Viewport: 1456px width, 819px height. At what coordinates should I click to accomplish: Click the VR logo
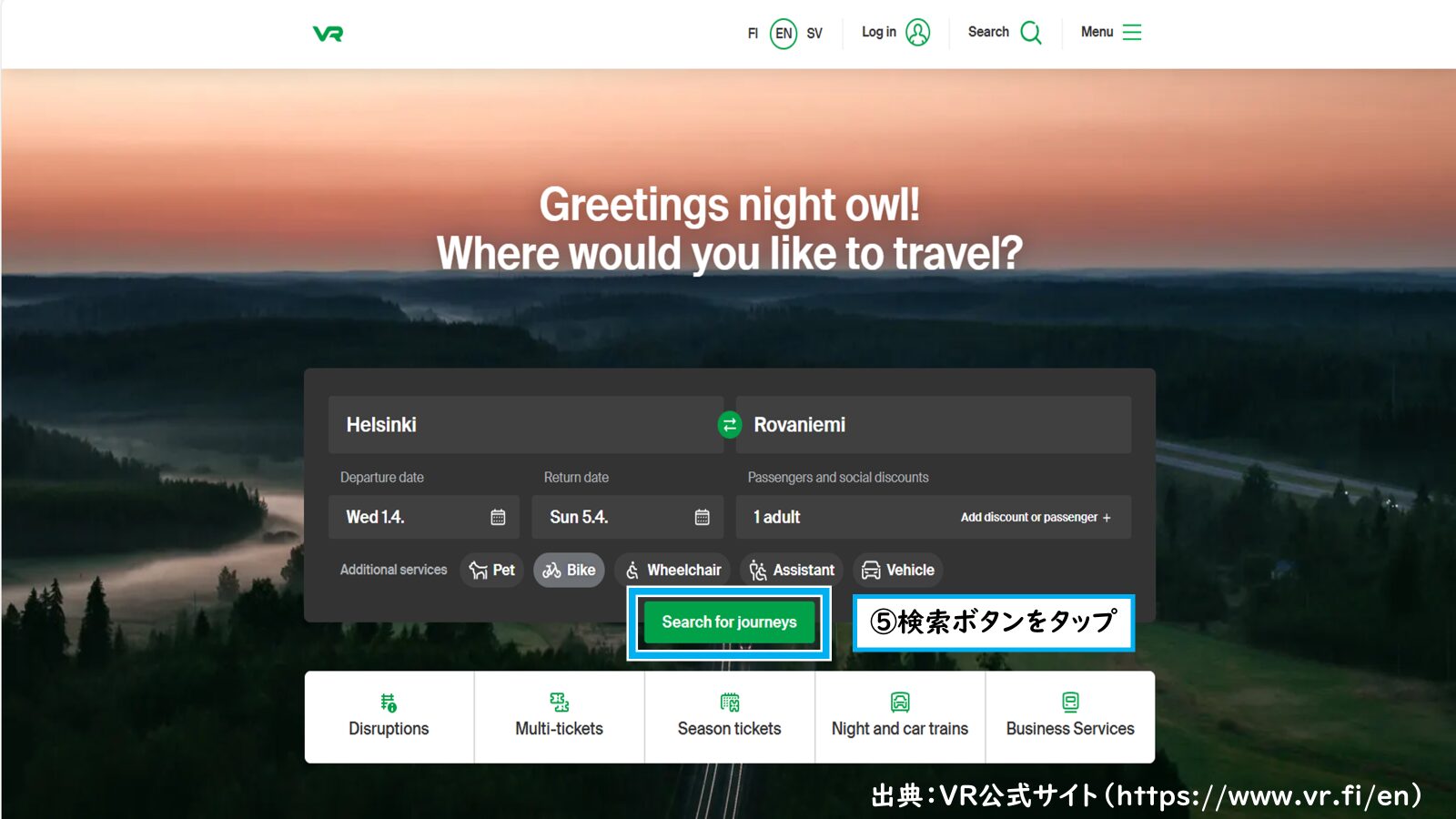[328, 34]
